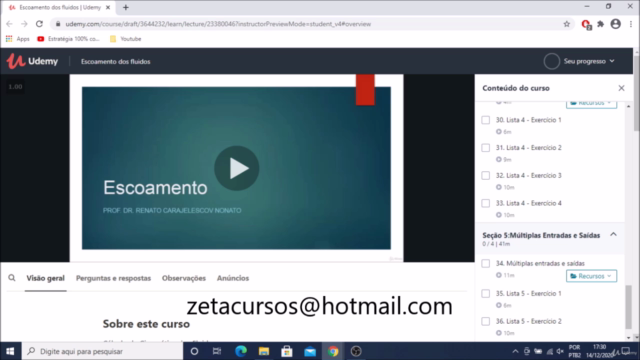Open the Mail app from taskbar

(310, 351)
